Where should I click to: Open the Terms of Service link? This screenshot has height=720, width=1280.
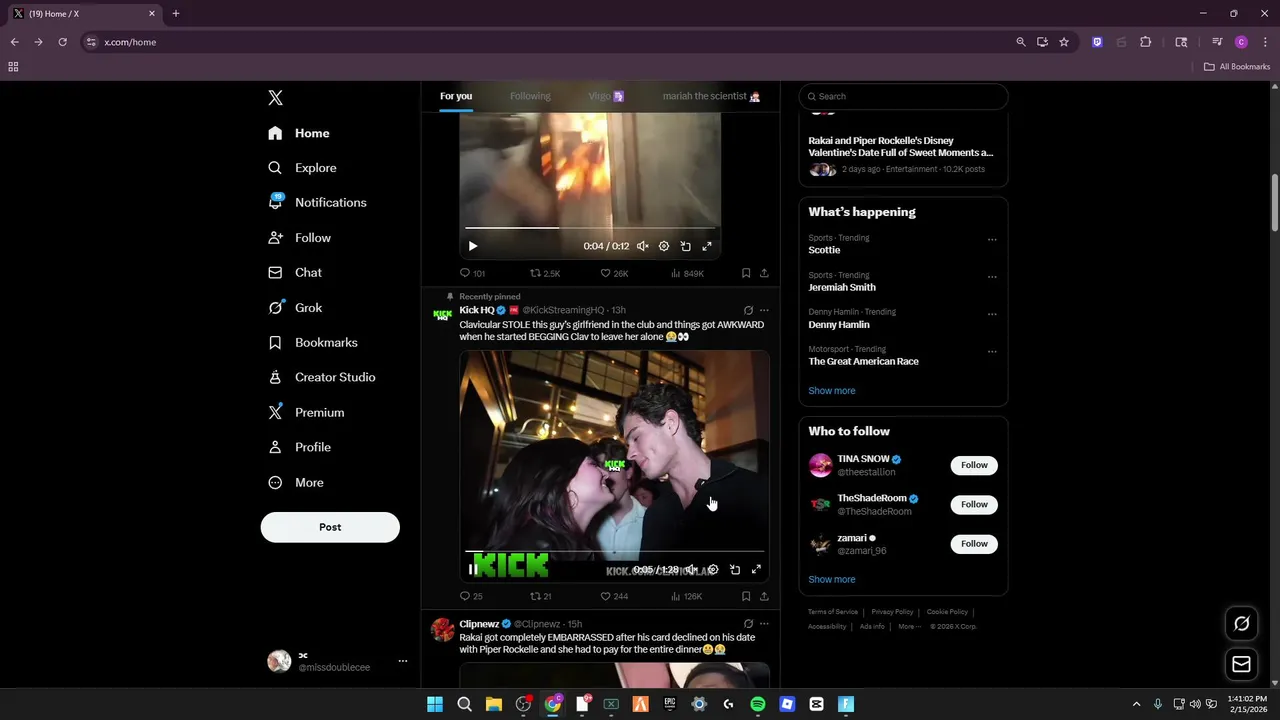tap(833, 612)
